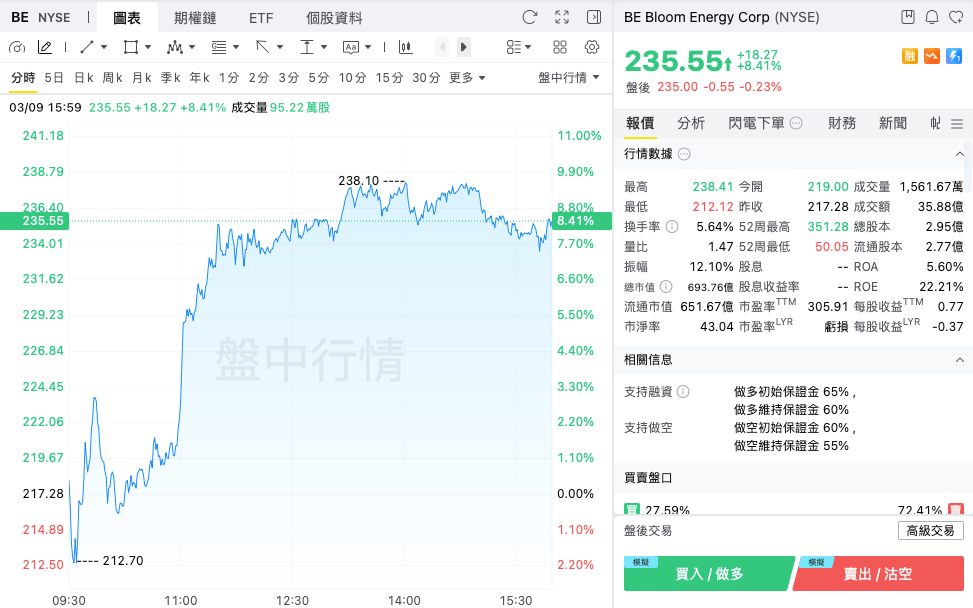Toggle the right side panel collapse icon
973x608 pixels.
click(x=594, y=17)
